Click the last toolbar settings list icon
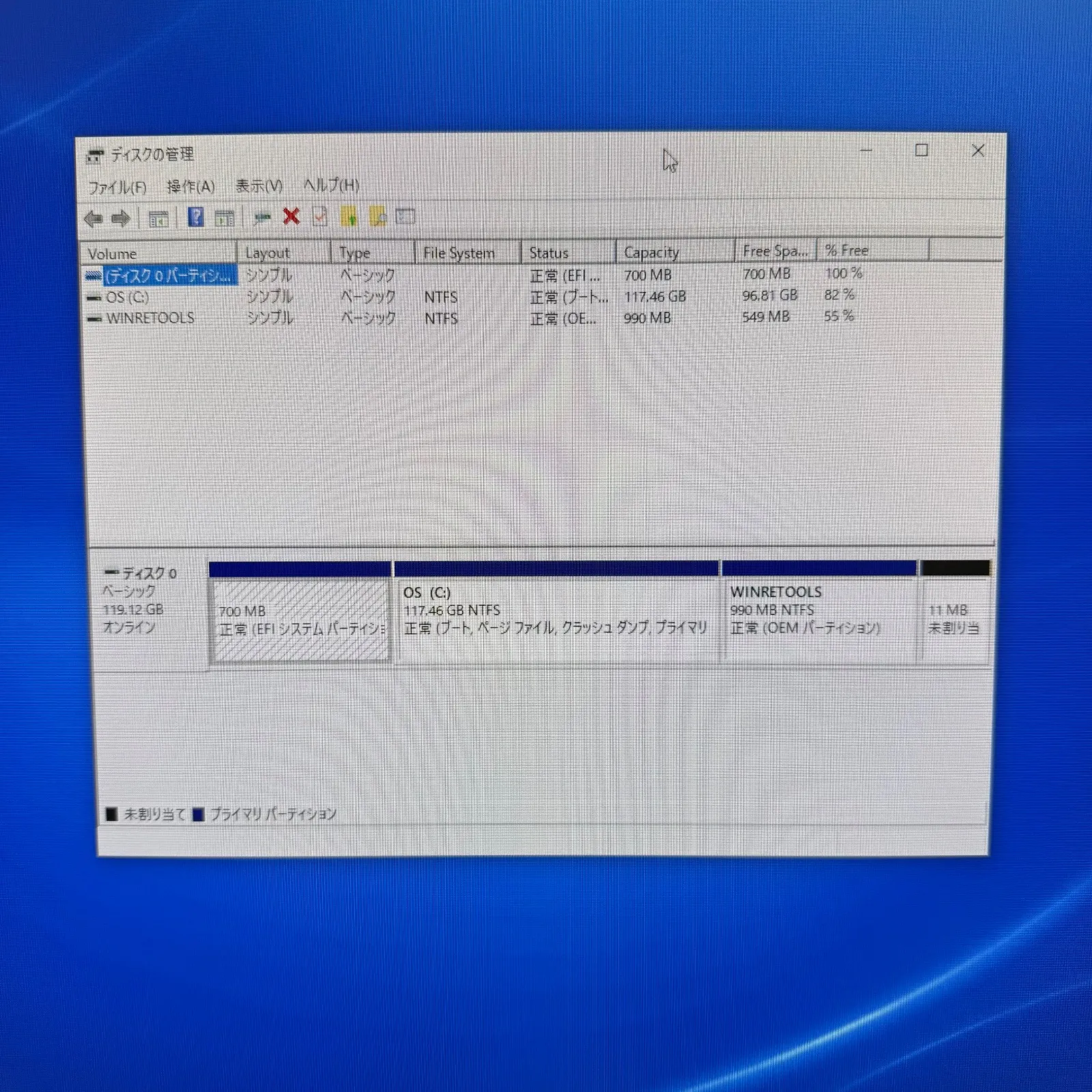The image size is (1092, 1092). (x=405, y=217)
